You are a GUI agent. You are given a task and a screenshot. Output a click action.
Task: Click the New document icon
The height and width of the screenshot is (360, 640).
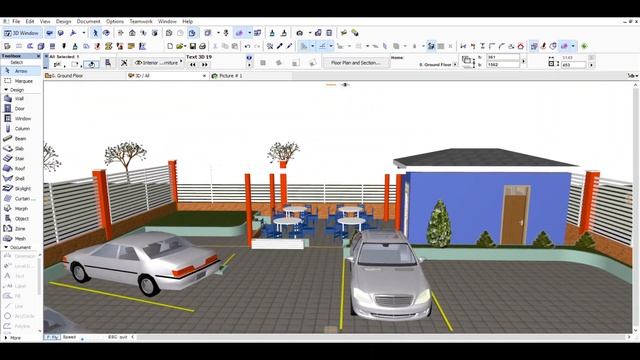click(170, 46)
